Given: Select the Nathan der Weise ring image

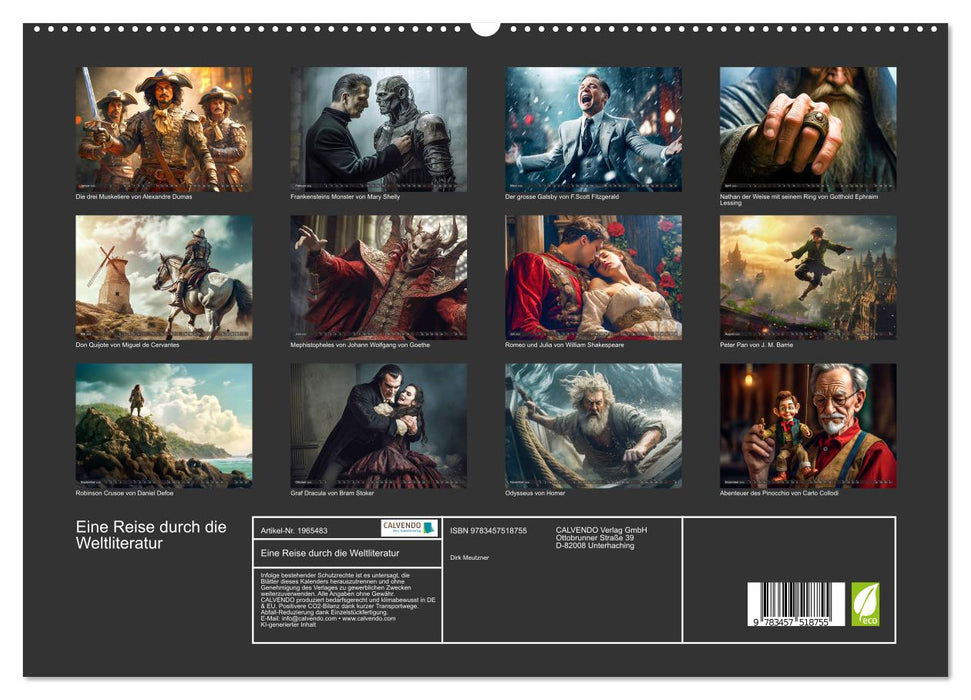Looking at the screenshot, I should click(808, 129).
